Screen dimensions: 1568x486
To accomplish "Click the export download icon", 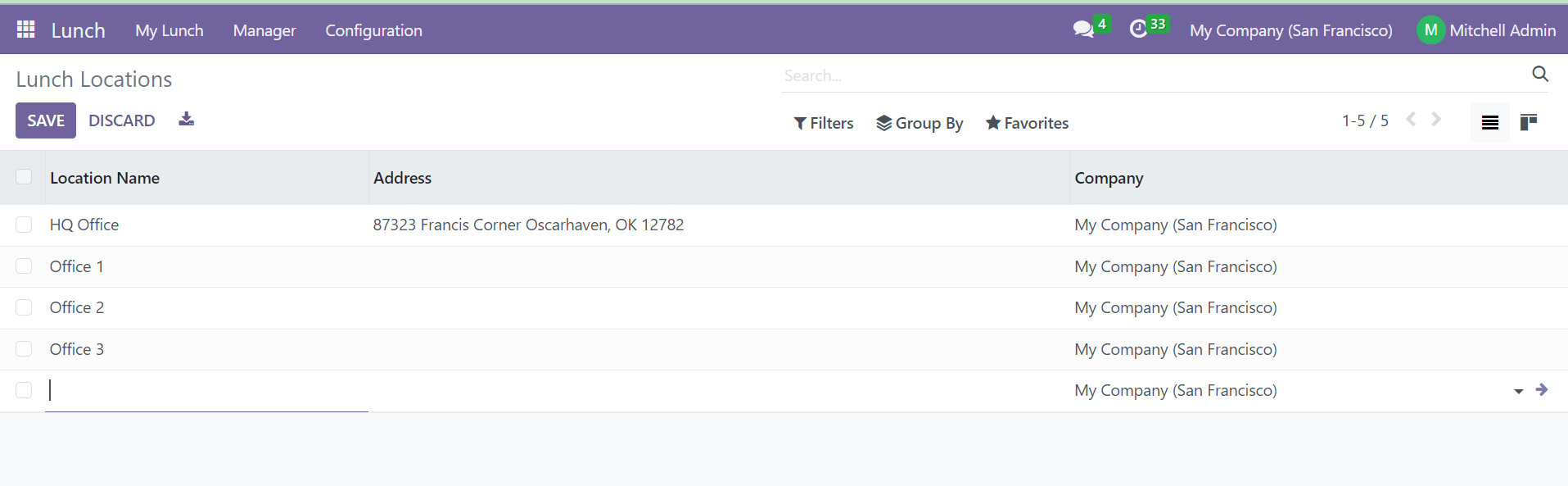I will tap(187, 120).
